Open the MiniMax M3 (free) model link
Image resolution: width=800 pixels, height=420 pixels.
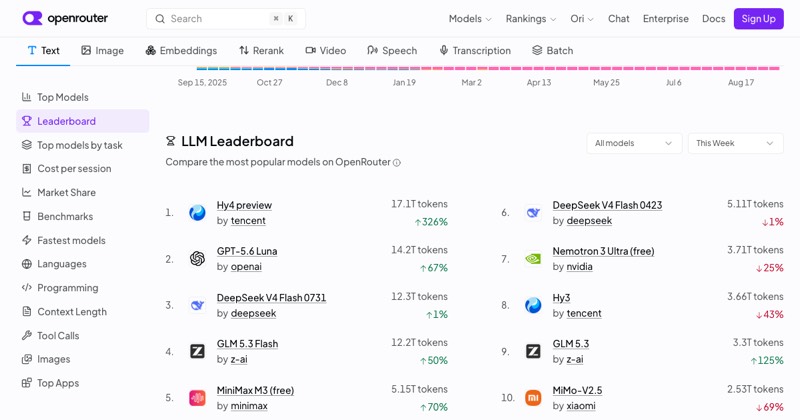click(x=255, y=390)
